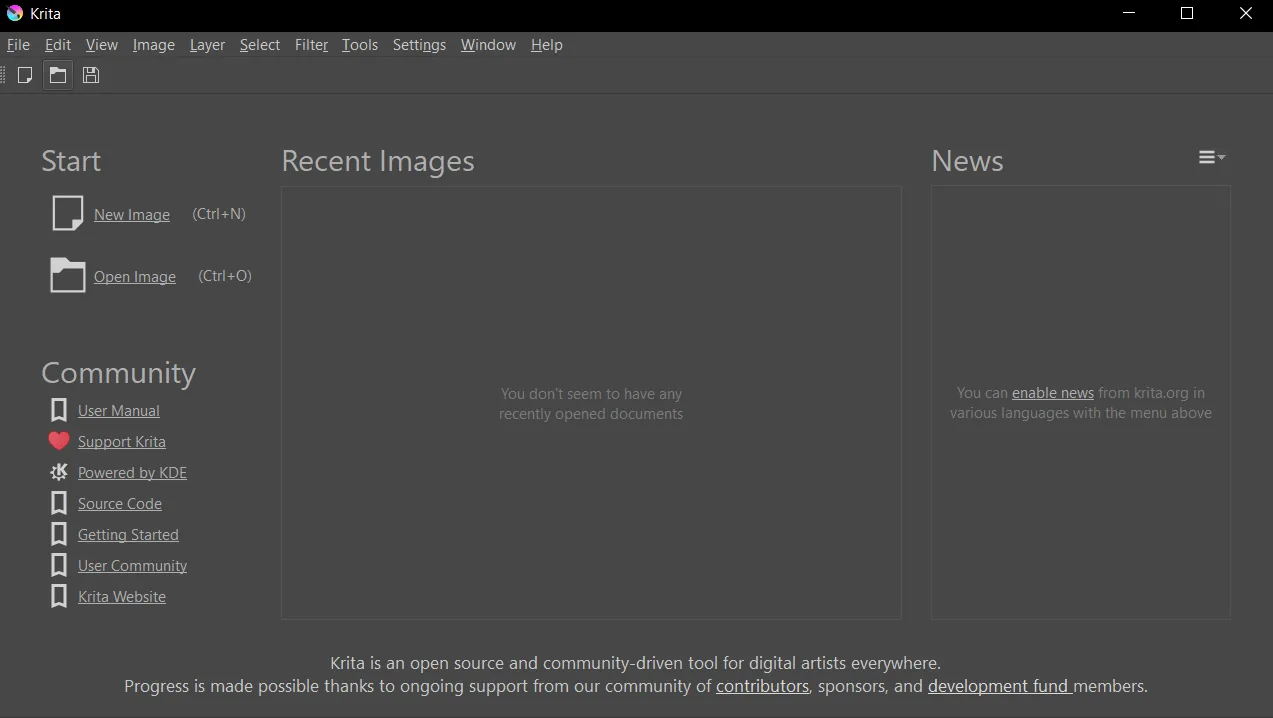This screenshot has height=718, width=1273.
Task: Click the 'recently opened documents' placeholder text
Action: (x=591, y=414)
